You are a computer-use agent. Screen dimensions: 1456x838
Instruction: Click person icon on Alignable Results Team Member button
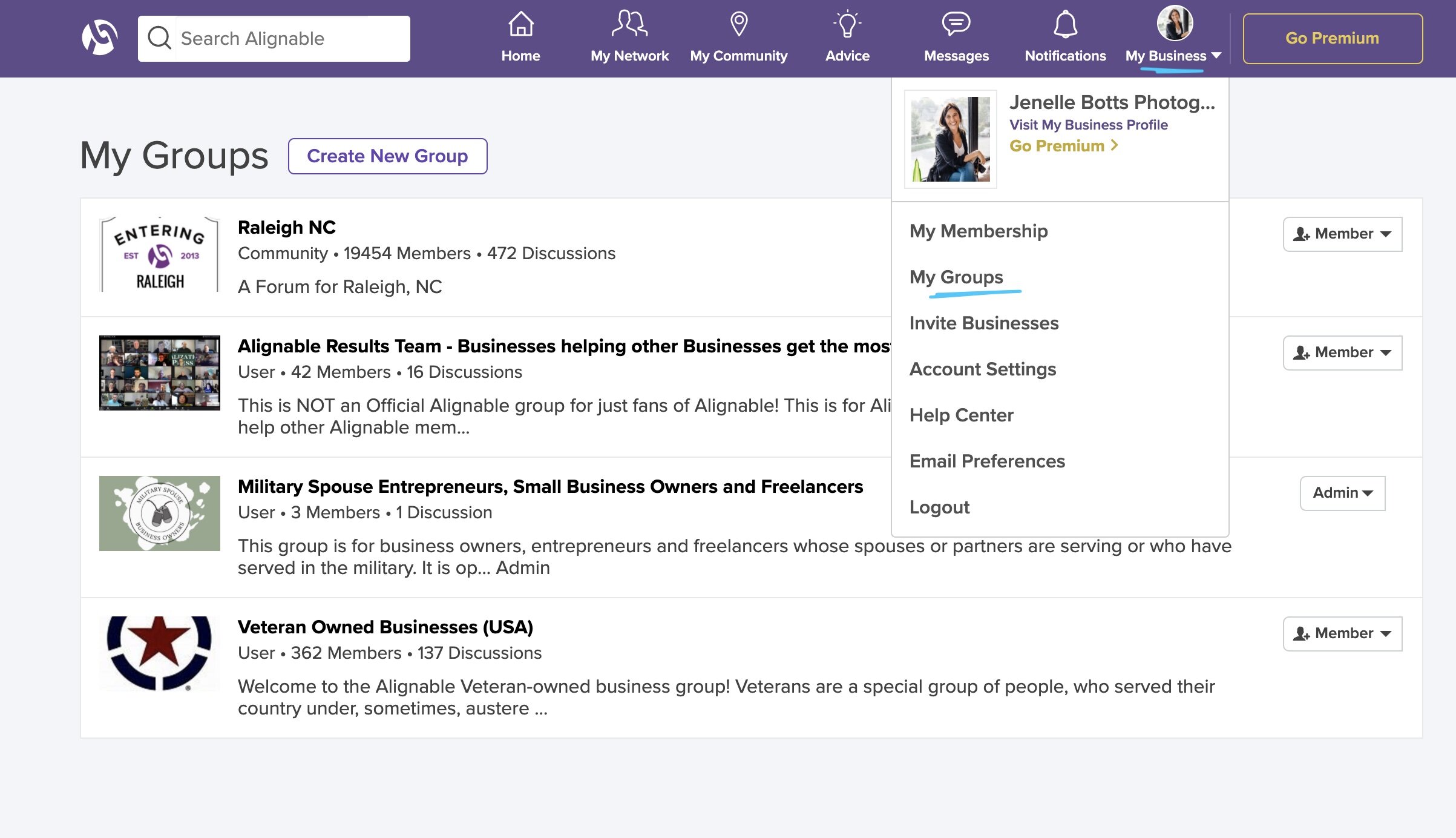pos(1301,352)
